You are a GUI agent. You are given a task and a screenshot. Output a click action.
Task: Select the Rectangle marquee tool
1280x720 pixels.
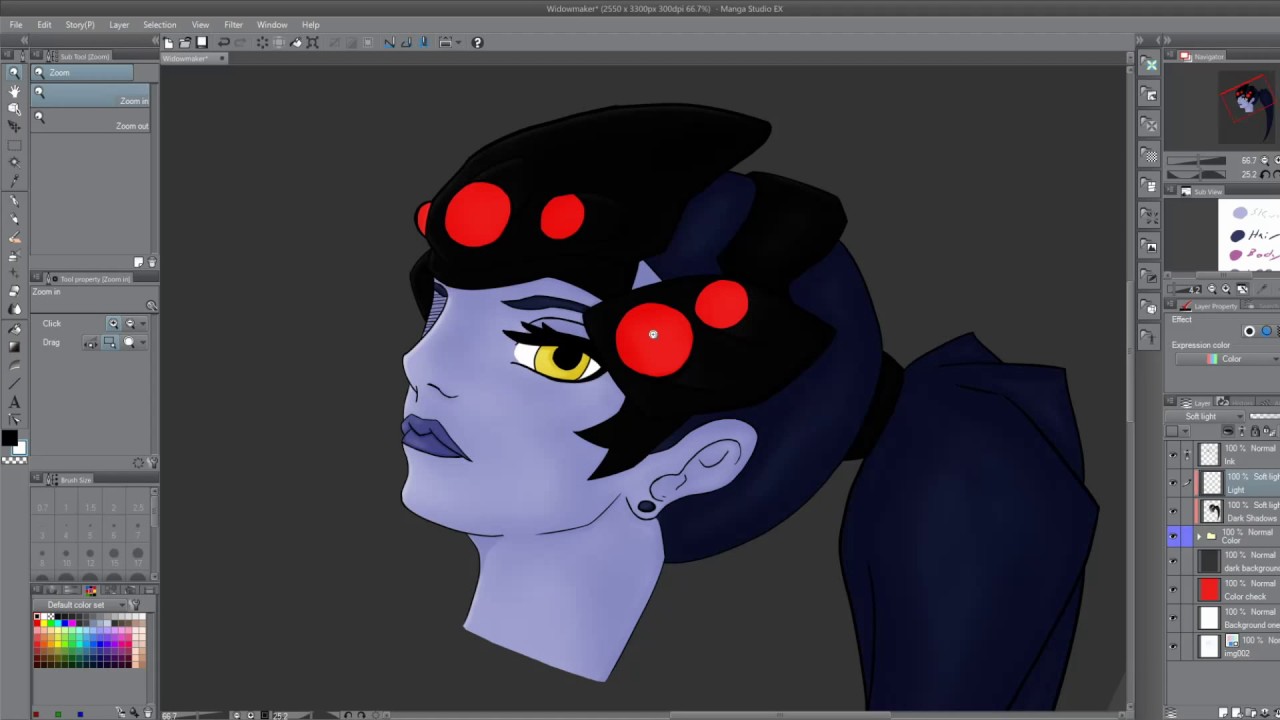click(x=14, y=145)
